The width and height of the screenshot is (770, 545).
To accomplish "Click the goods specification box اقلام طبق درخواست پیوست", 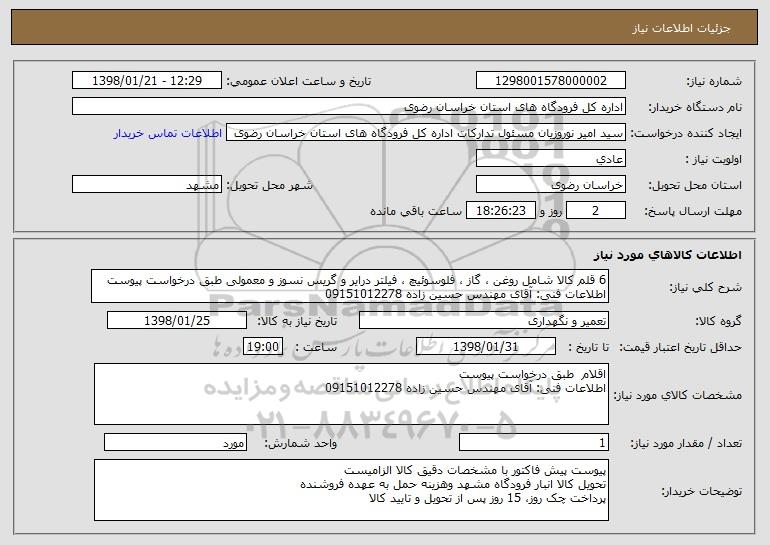I will pyautogui.click(x=351, y=394).
